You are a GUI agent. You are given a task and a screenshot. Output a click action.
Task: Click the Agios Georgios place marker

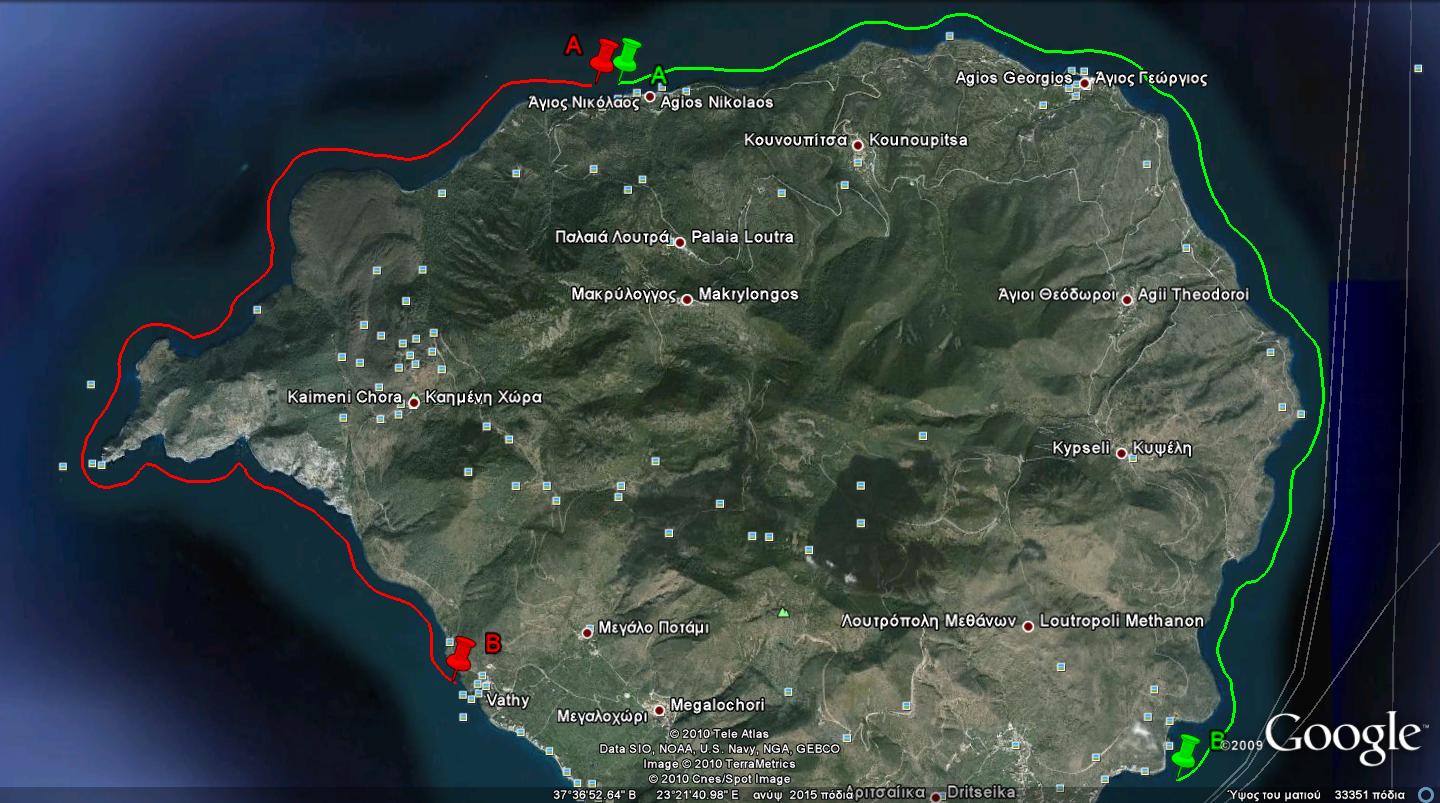1085,83
